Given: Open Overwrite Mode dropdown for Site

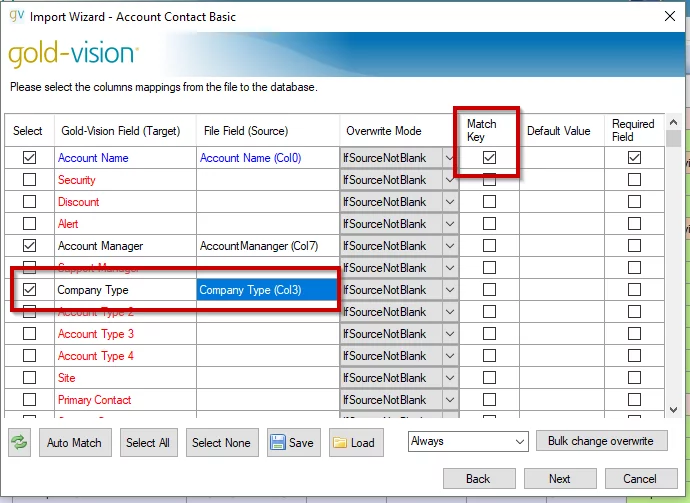Looking at the screenshot, I should 450,378.
